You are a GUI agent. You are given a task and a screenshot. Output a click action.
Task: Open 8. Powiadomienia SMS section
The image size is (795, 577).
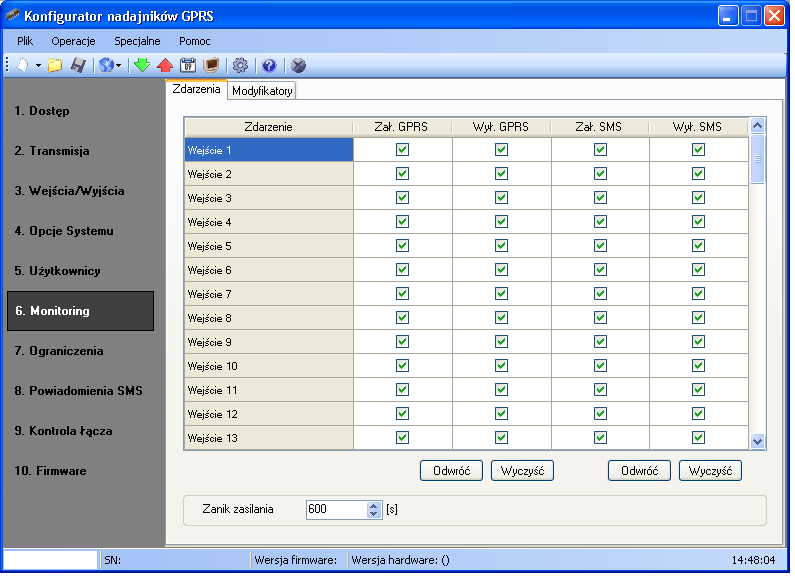point(81,391)
